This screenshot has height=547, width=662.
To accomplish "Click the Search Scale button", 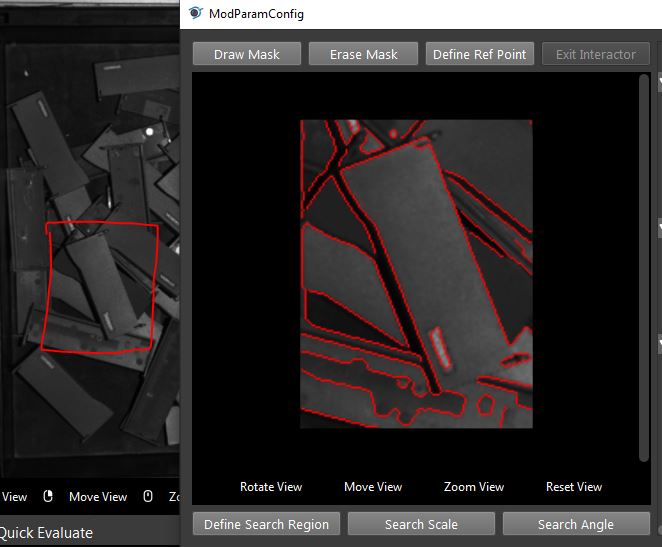I will 421,524.
